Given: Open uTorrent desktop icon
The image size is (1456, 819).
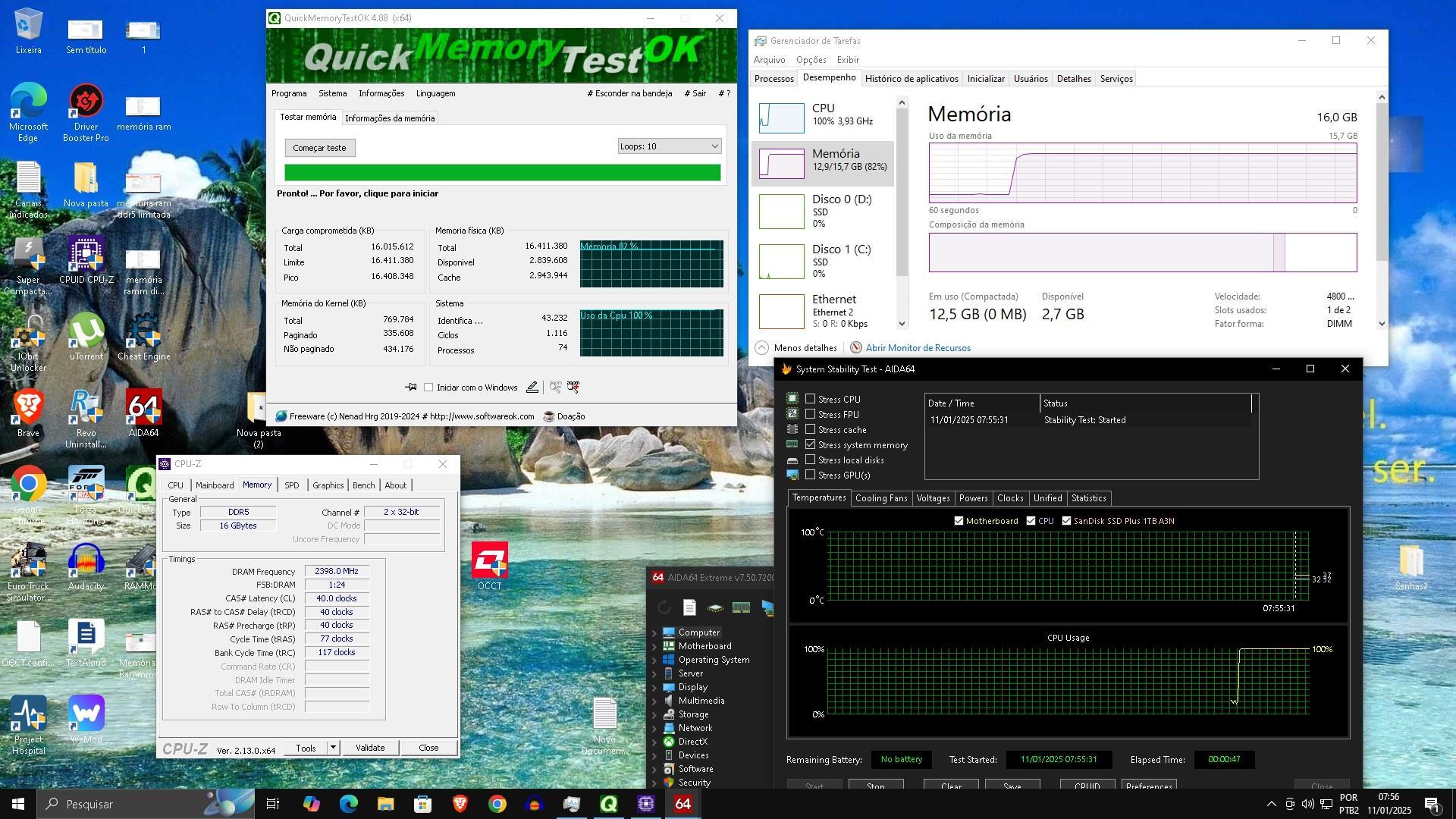Looking at the screenshot, I should pos(86,337).
